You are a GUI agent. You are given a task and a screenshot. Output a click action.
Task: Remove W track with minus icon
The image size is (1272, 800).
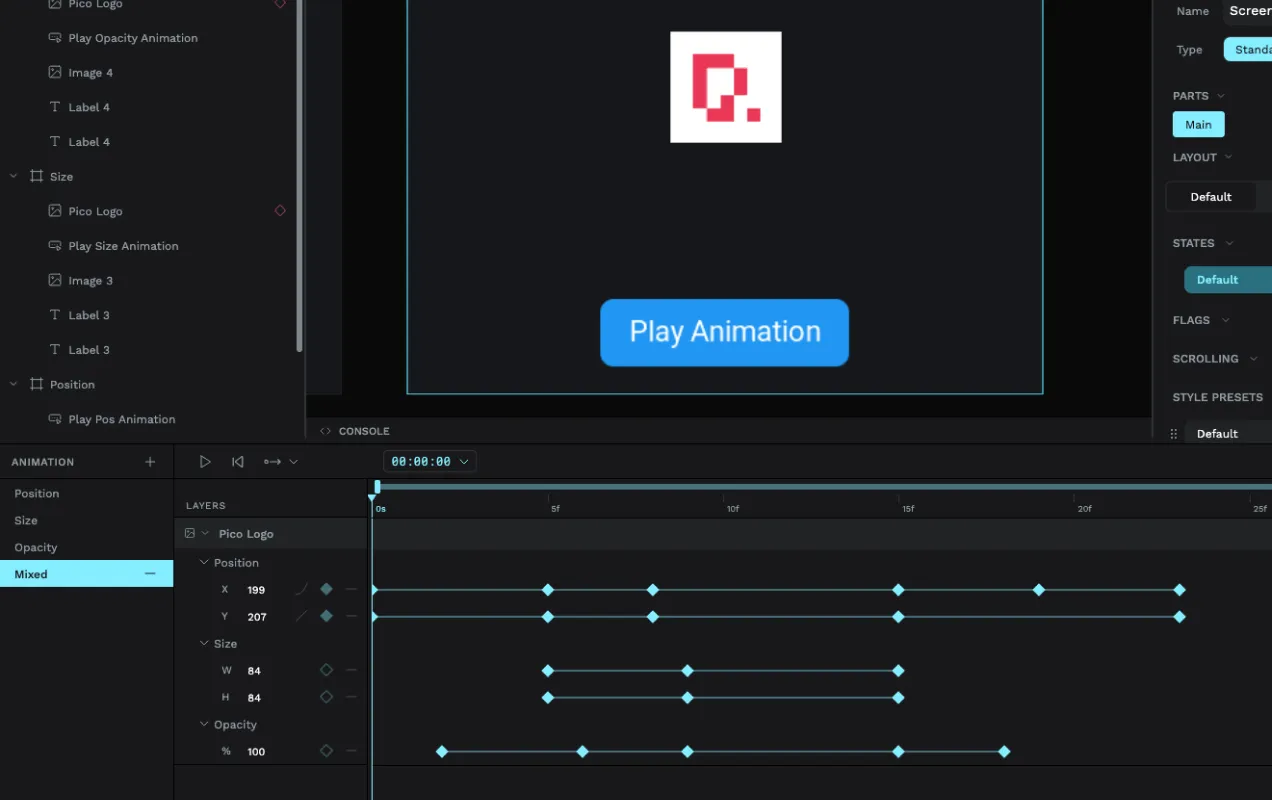tap(351, 671)
